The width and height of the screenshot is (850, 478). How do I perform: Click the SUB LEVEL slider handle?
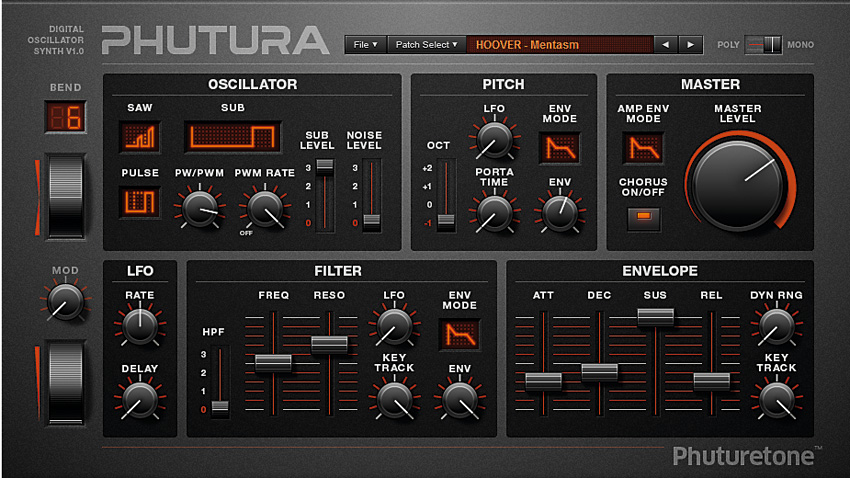click(325, 166)
